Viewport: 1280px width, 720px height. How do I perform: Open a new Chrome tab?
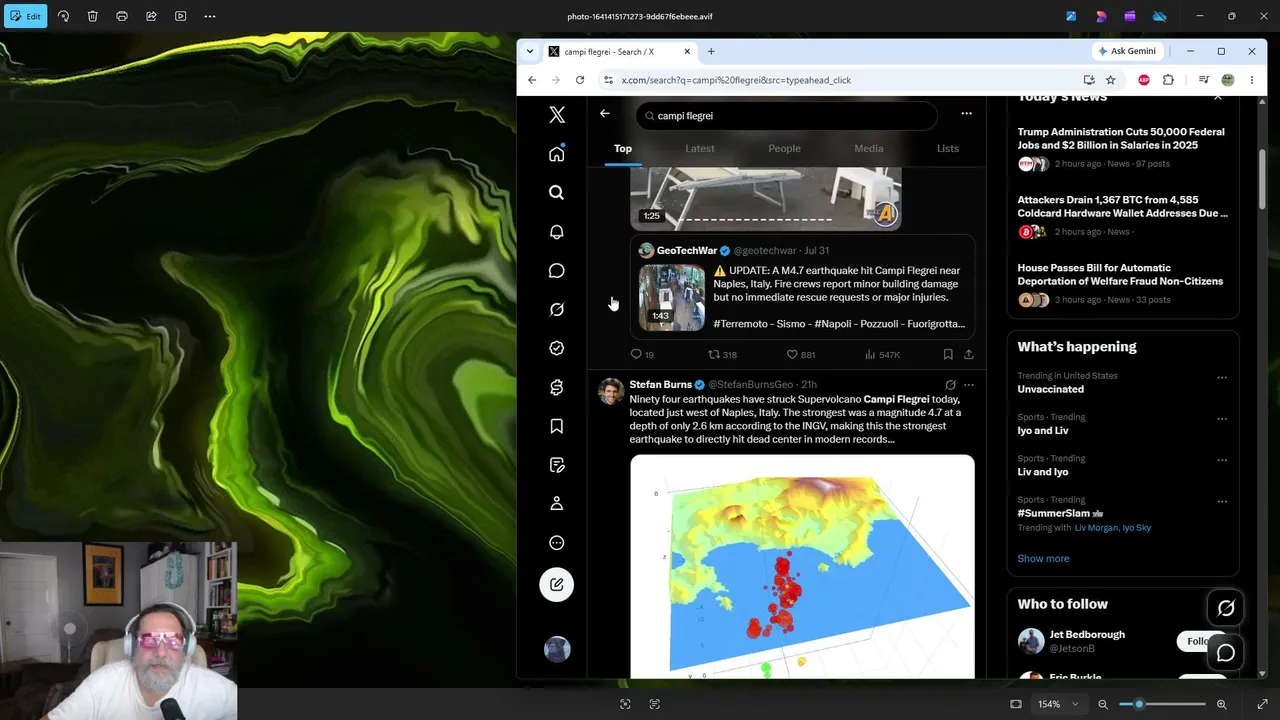click(x=711, y=51)
